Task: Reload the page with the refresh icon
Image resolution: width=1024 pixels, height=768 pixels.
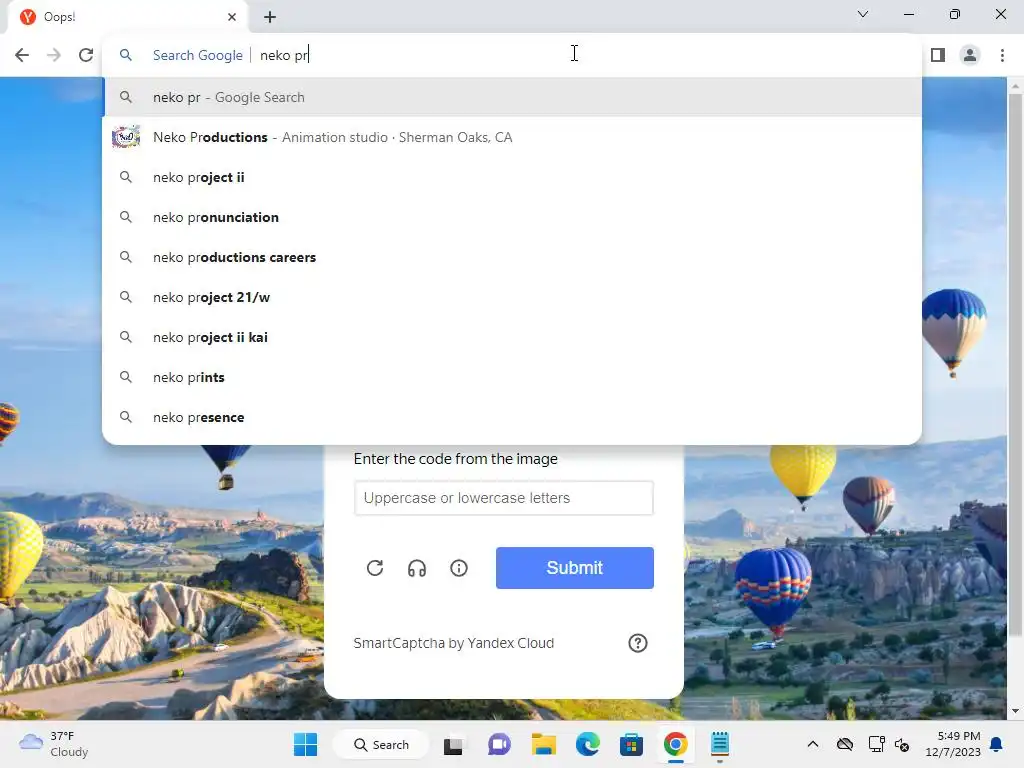Action: coord(86,55)
